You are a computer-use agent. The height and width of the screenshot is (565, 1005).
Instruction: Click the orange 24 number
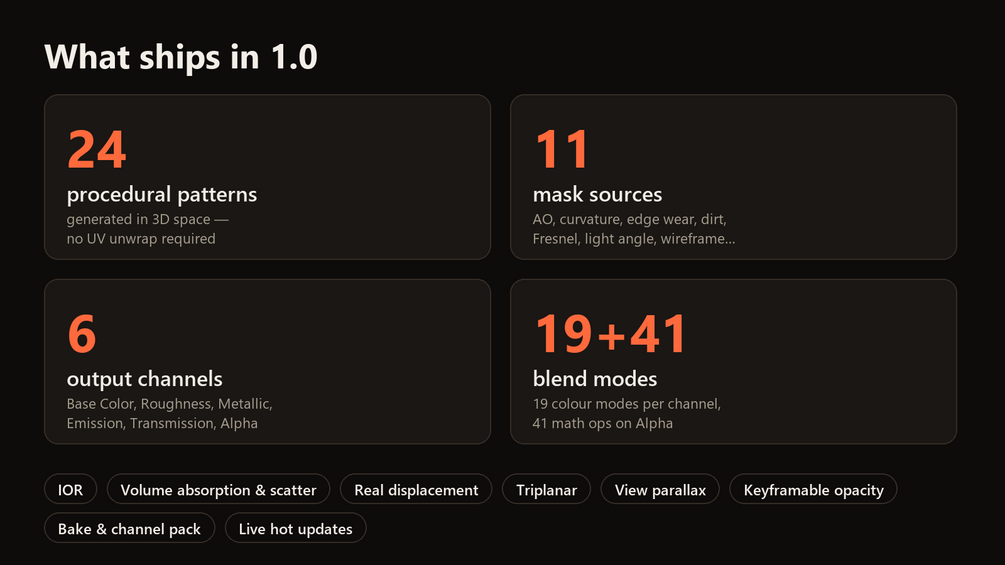(x=97, y=149)
